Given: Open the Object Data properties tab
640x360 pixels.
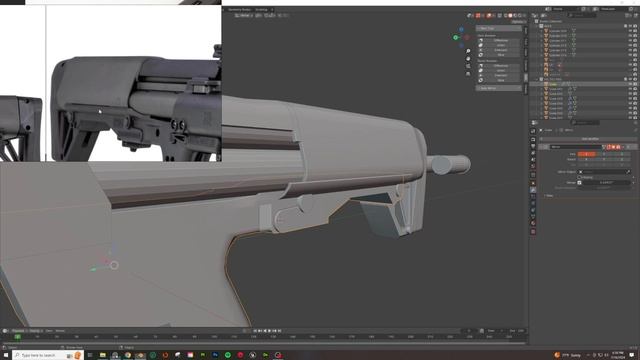Looking at the screenshot, I should (x=533, y=217).
